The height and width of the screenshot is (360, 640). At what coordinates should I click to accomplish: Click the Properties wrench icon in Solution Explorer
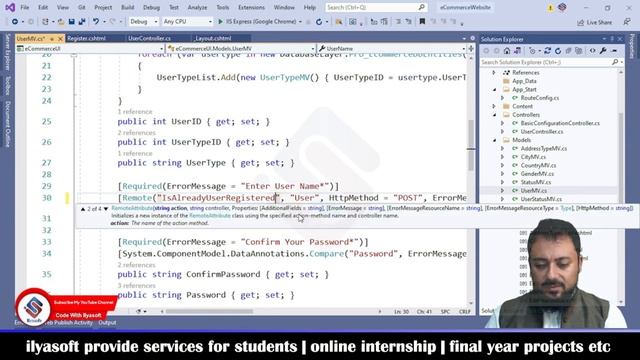pyautogui.click(x=603, y=51)
